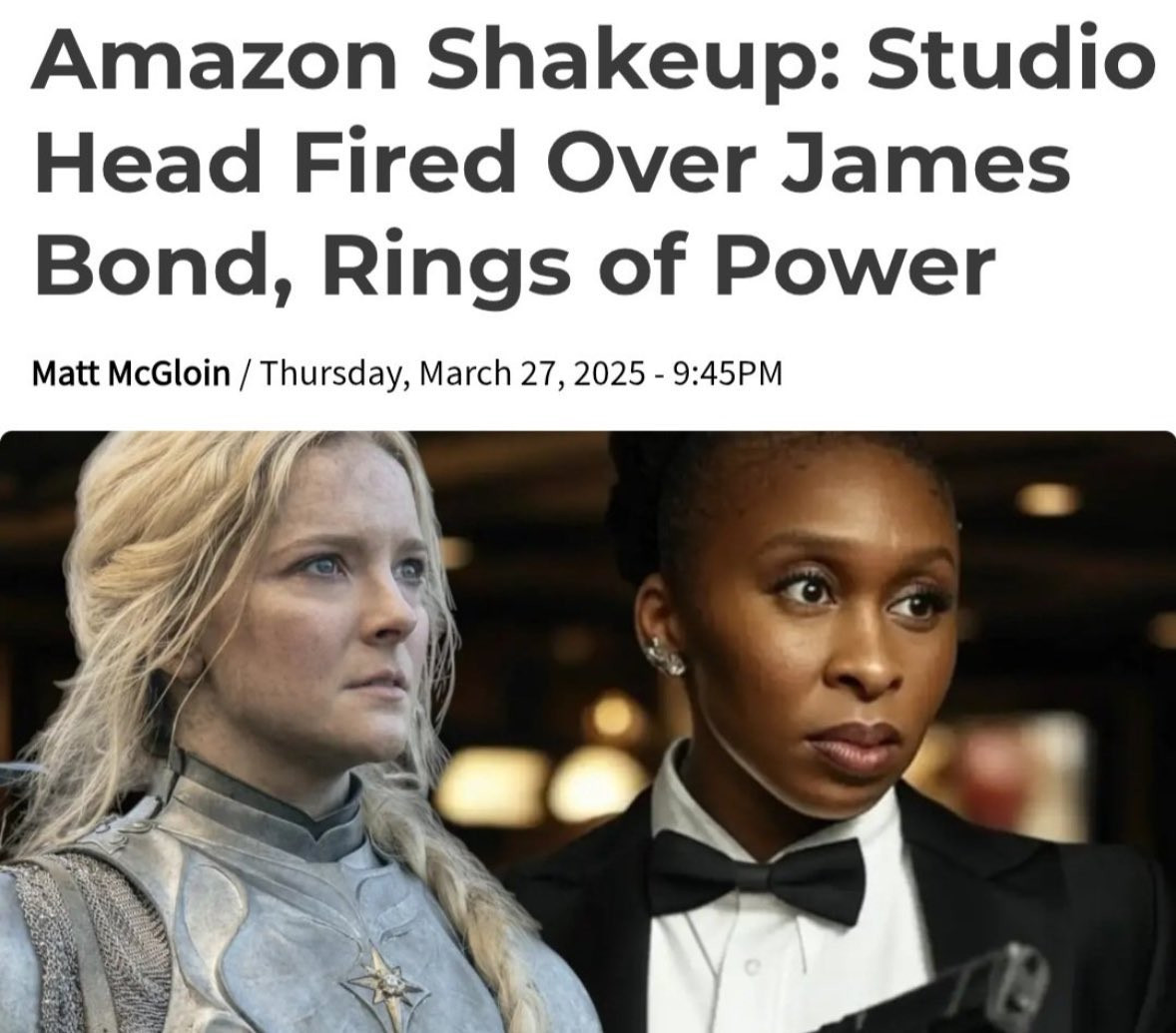This screenshot has width=1176, height=1033.
Task: Open the article's featured image
Action: 588,732
